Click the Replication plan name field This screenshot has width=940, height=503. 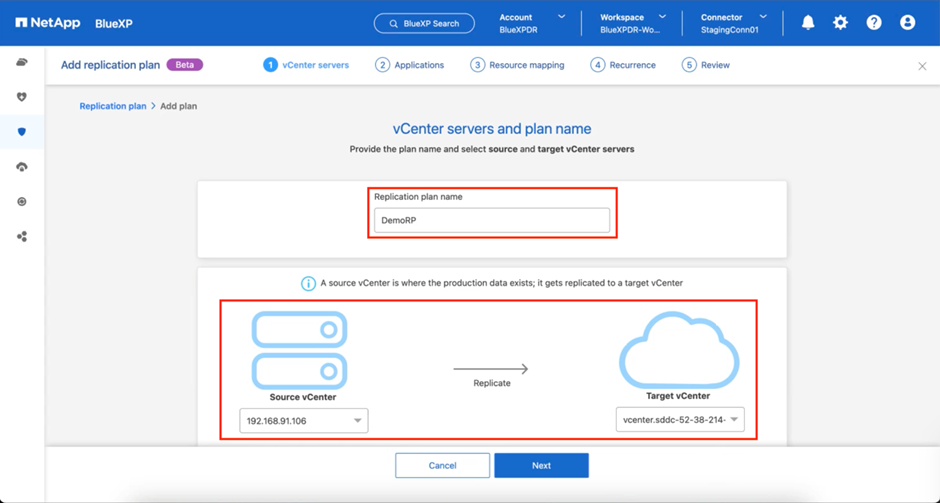[x=491, y=220]
